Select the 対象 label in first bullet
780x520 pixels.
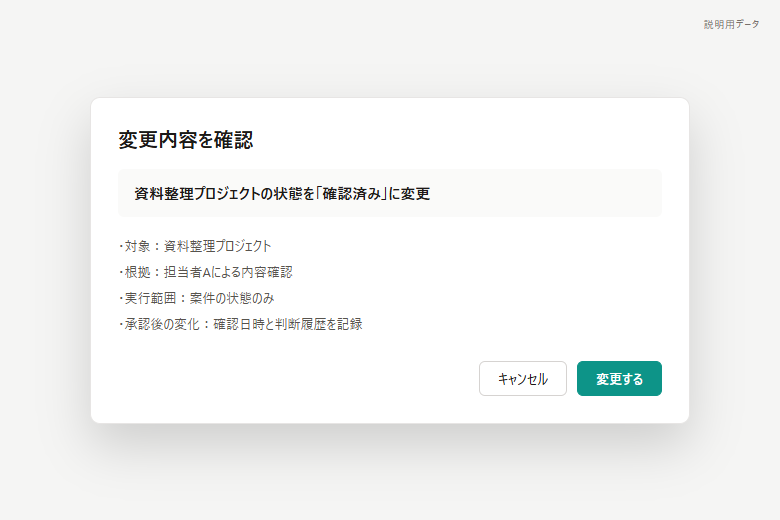point(137,246)
